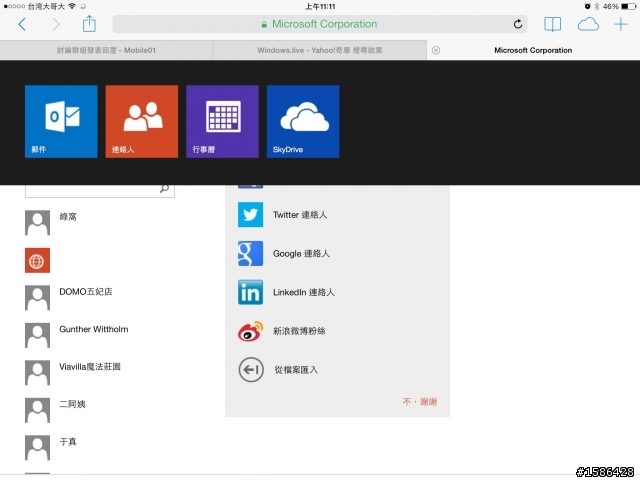Click avatar of 于真
This screenshot has height=480, width=640.
pos(37,448)
